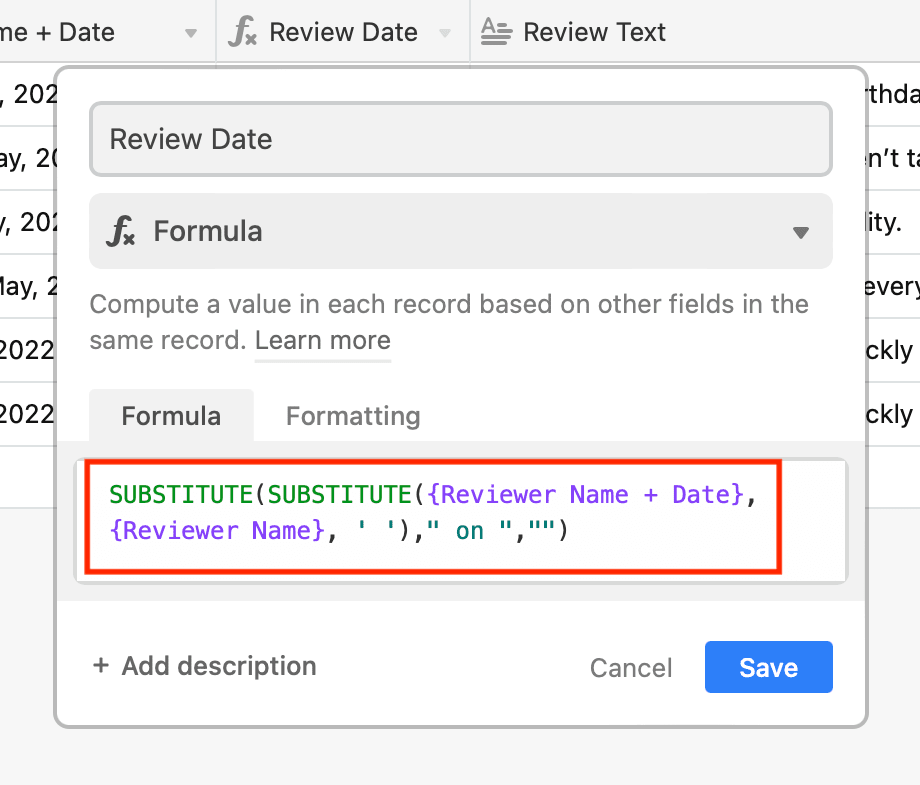Click inside the SUBSTITUTE formula editor
Viewport: 920px width, 785px height.
(x=461, y=520)
